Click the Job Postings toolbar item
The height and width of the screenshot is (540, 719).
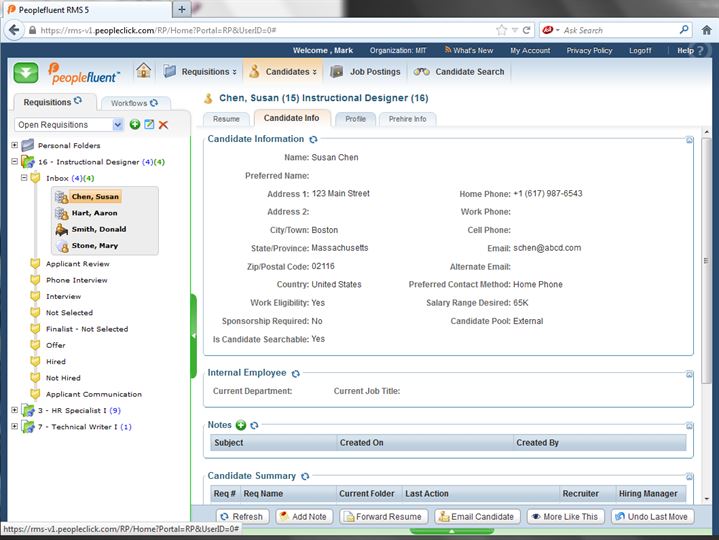click(x=364, y=72)
